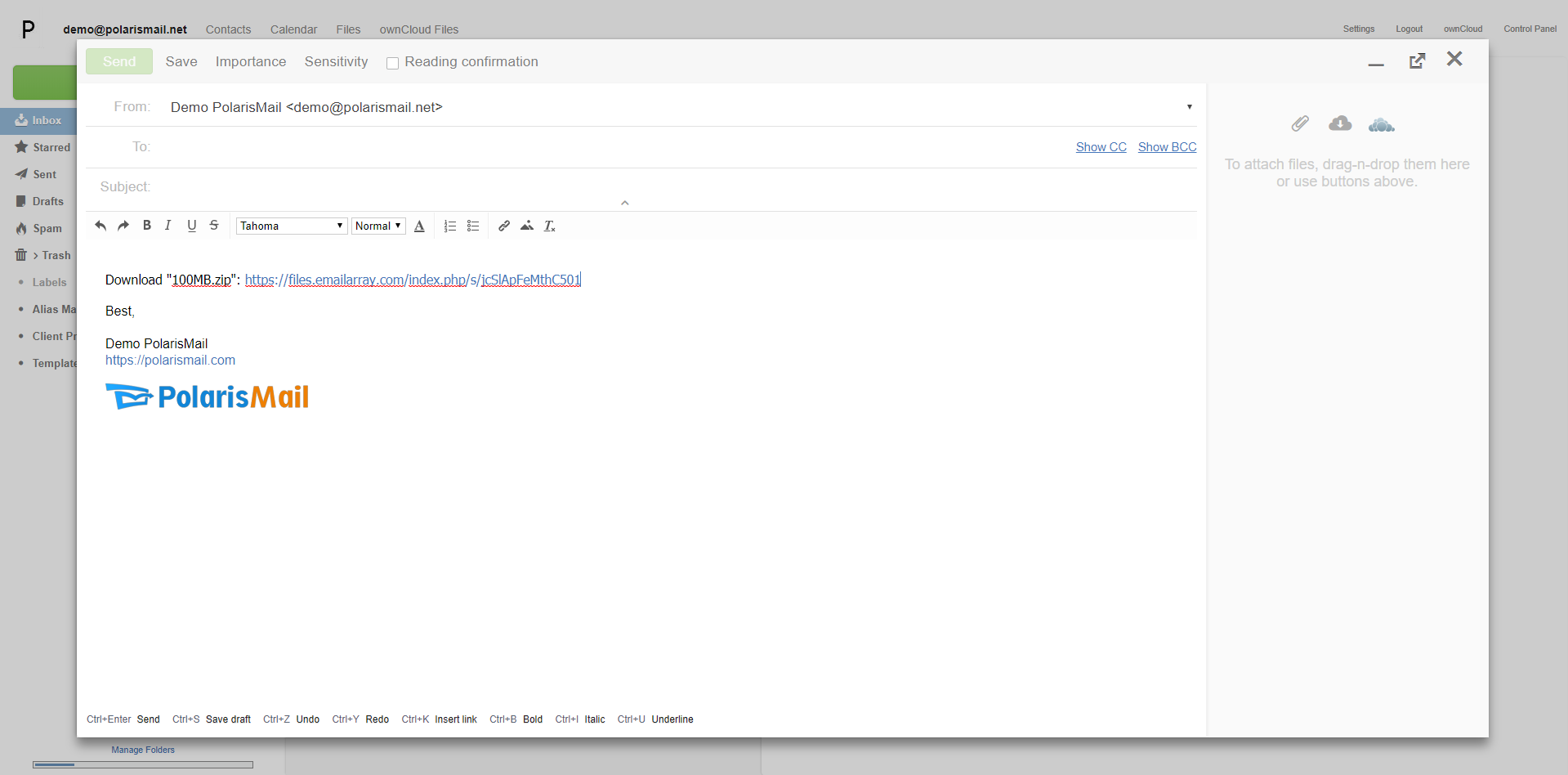Open the Normal font size dropdown
This screenshot has height=775, width=1568.
pyautogui.click(x=378, y=226)
